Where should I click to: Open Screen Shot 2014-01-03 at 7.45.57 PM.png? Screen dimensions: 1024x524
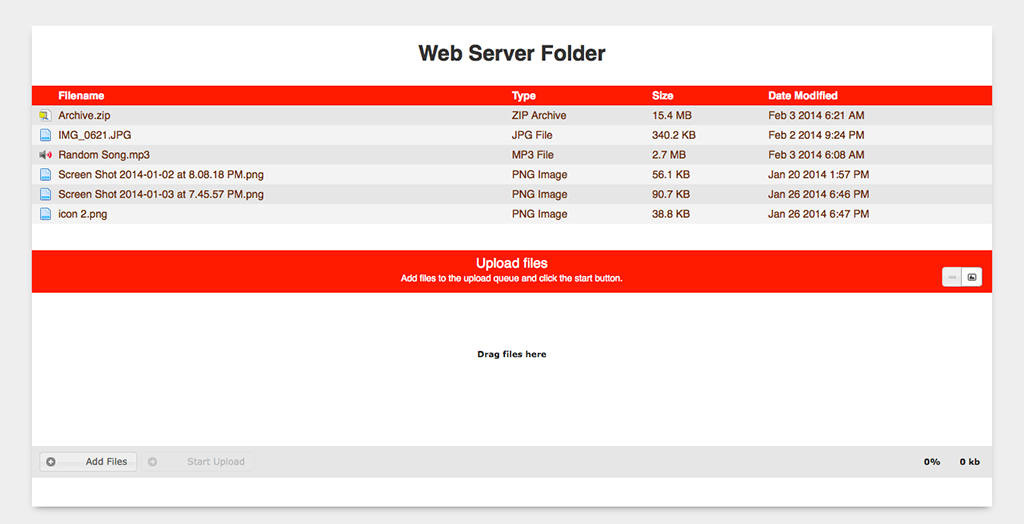pos(161,194)
